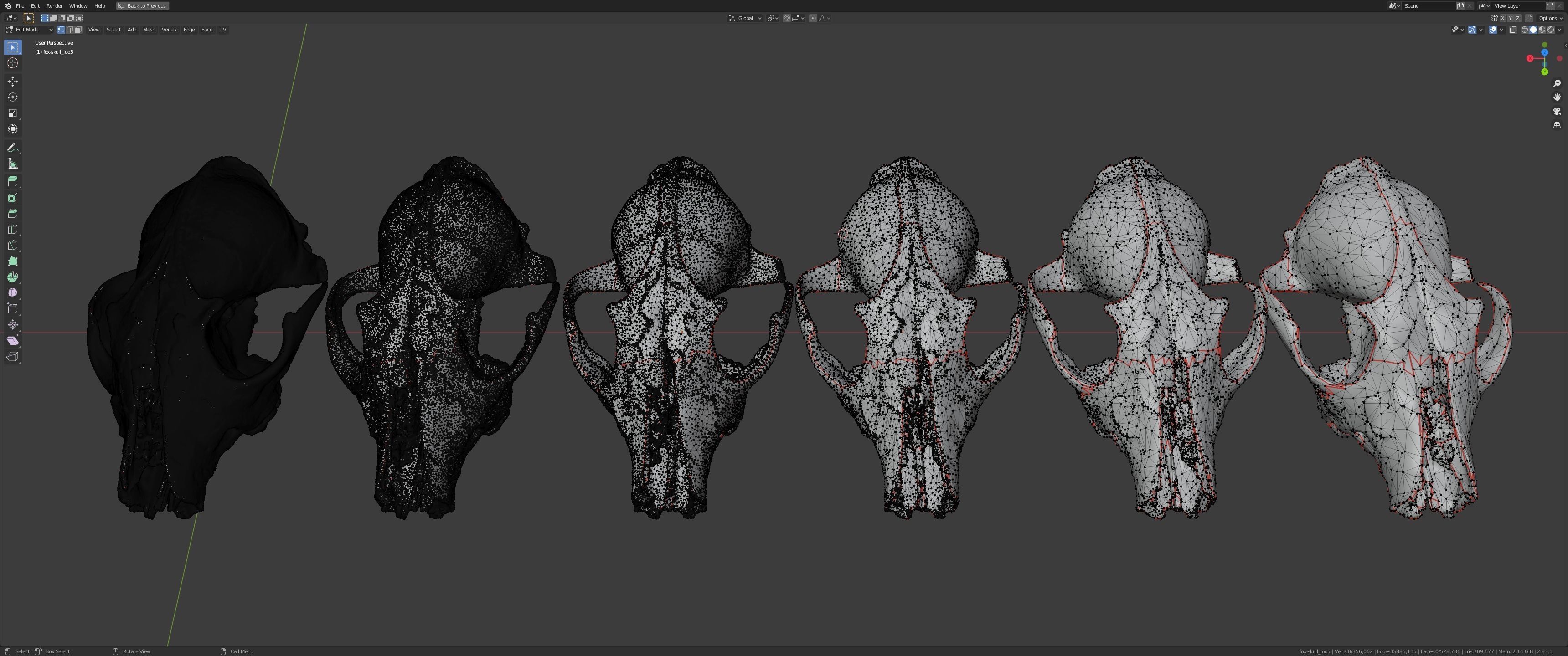Toggle X-axis mirror
1568x656 pixels.
(1503, 18)
